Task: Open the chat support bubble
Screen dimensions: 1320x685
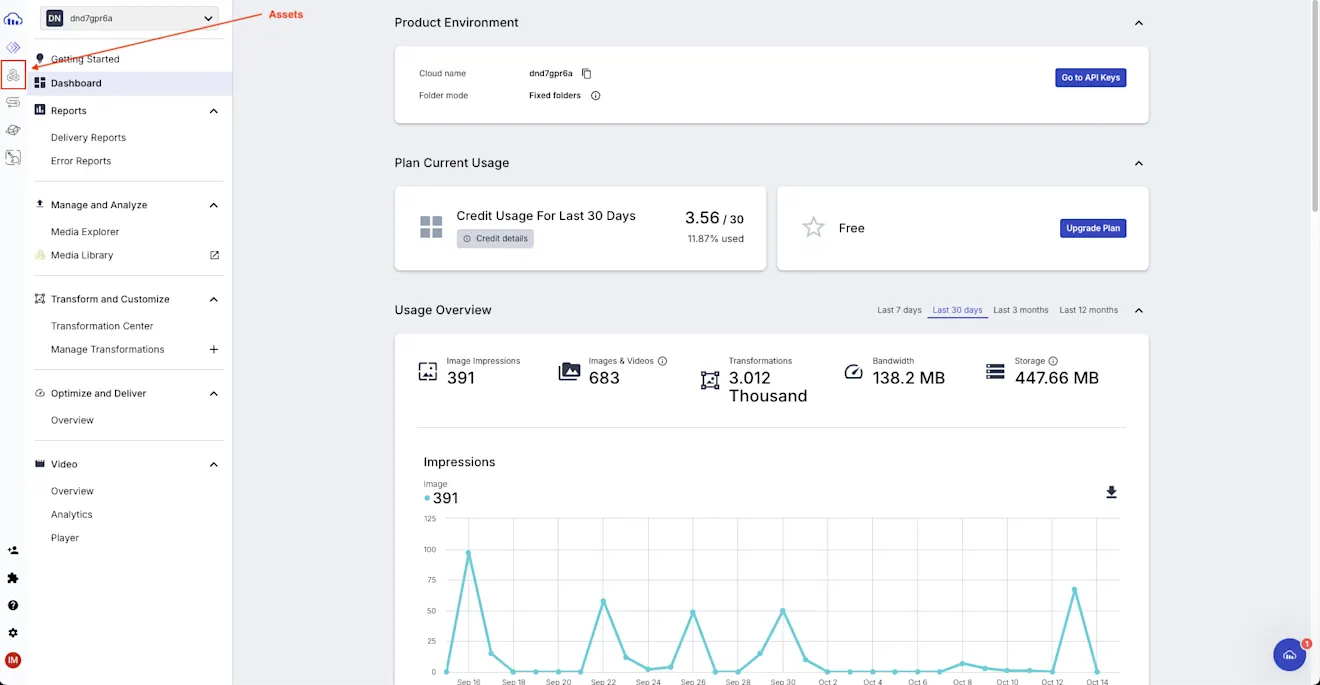Action: [x=1290, y=655]
